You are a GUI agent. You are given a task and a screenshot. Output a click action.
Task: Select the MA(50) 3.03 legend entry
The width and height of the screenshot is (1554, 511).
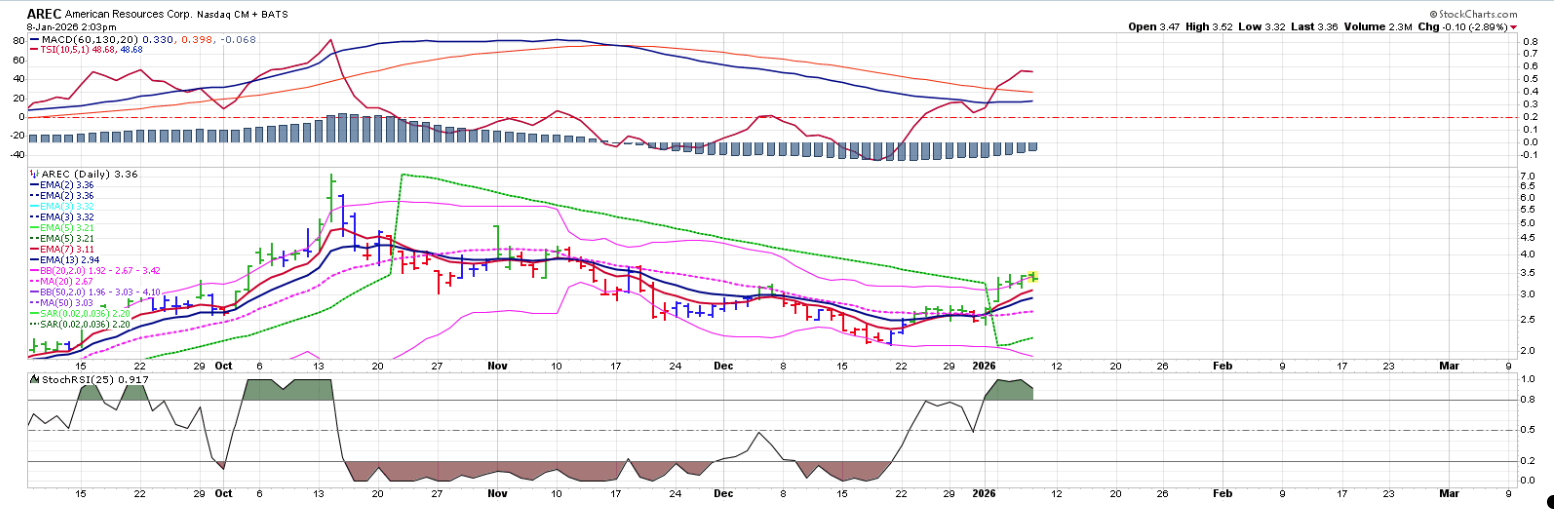tap(64, 303)
